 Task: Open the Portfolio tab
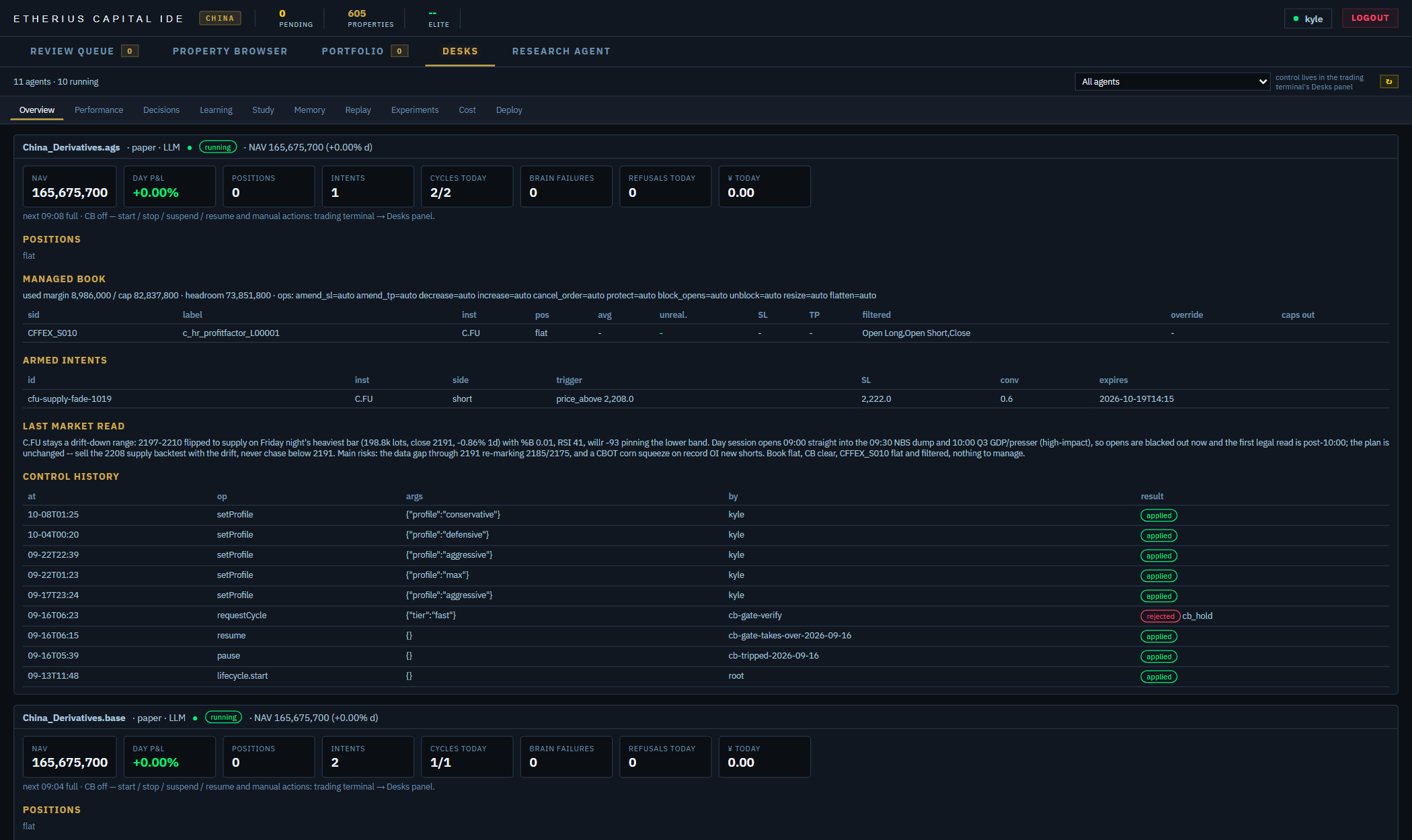click(364, 51)
